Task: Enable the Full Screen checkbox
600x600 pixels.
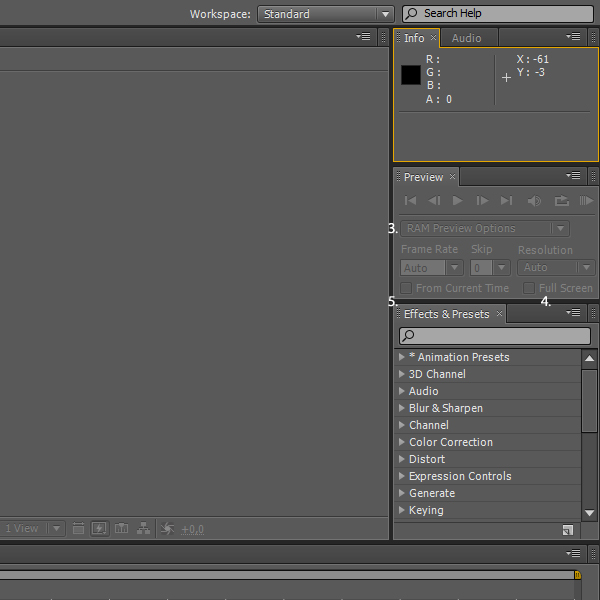Action: 529,288
